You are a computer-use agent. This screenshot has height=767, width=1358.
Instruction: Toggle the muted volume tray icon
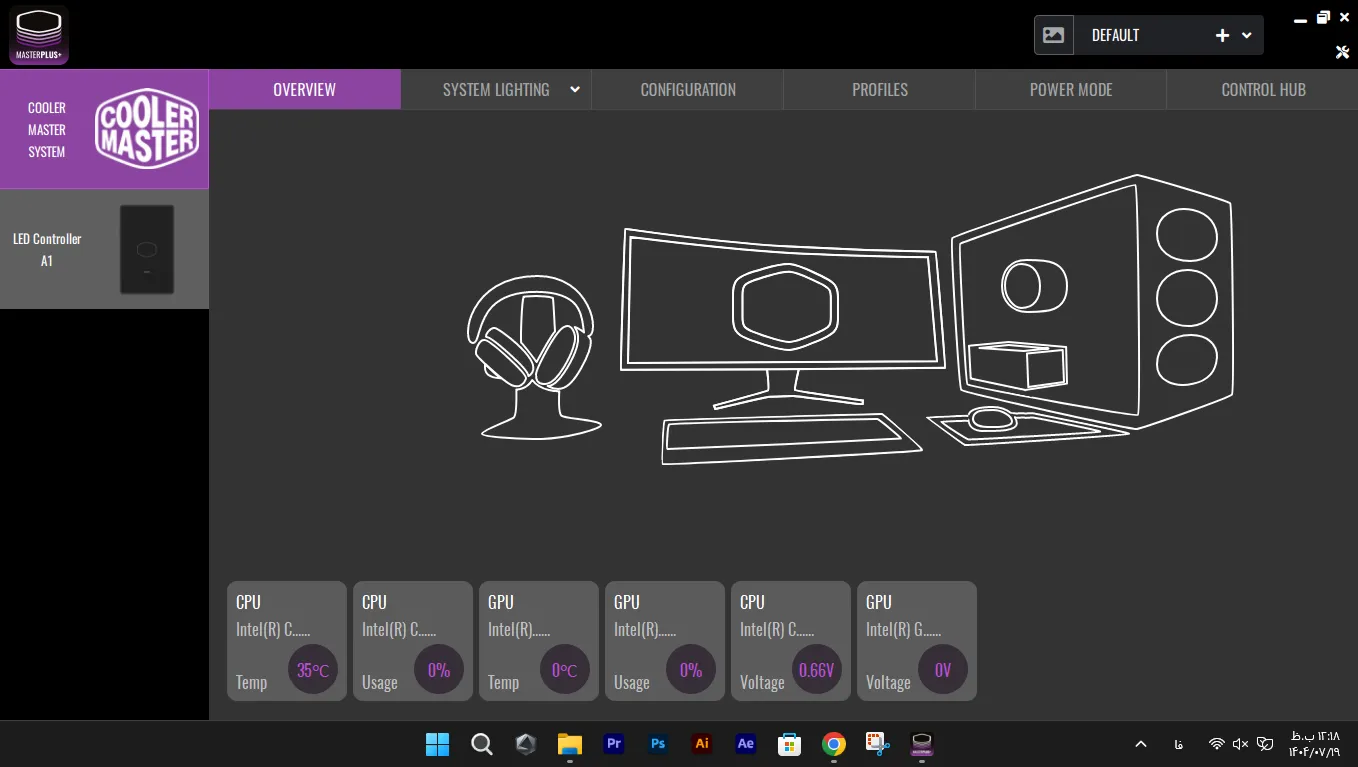click(1241, 744)
